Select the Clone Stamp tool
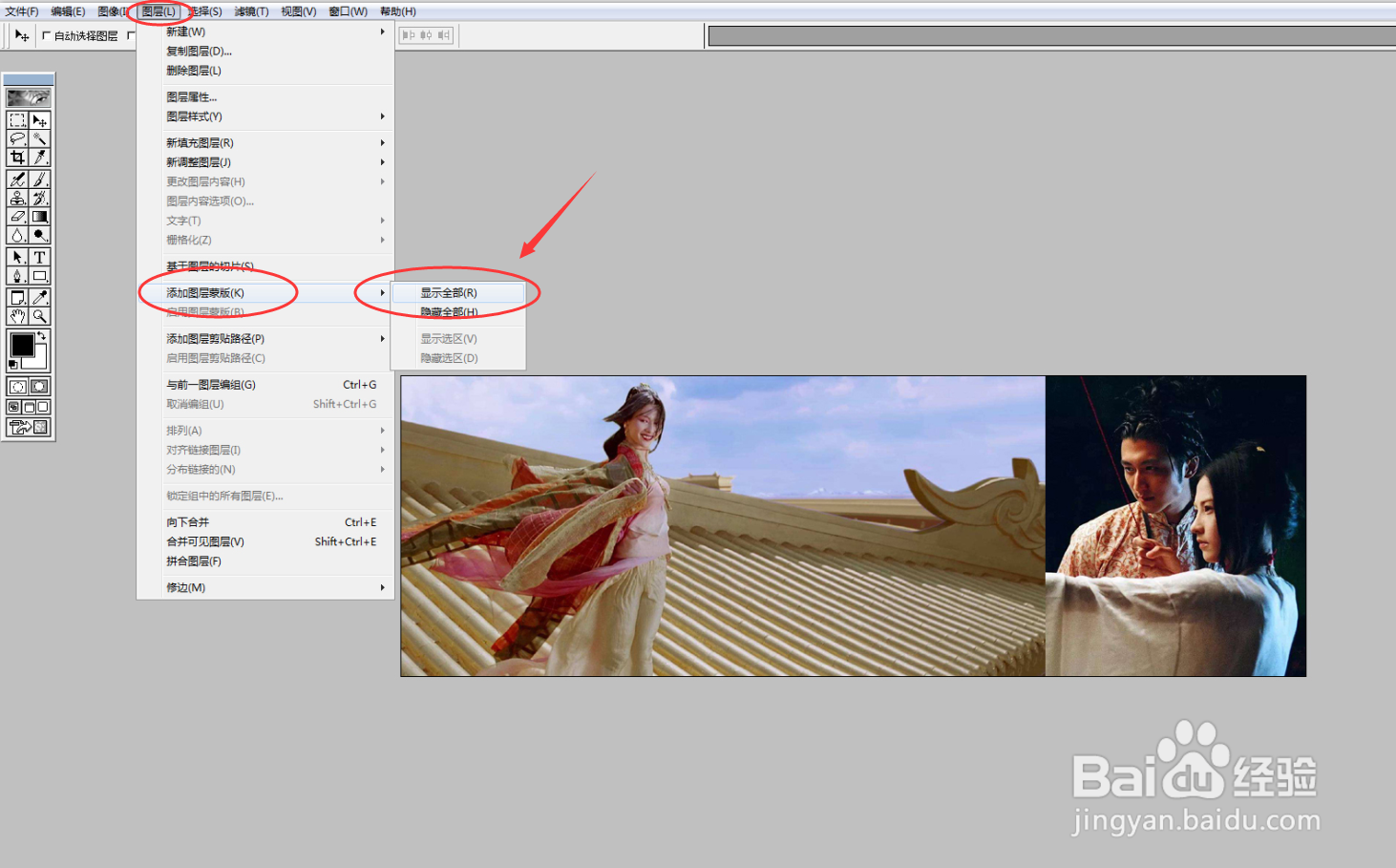This screenshot has width=1396, height=868. [17, 198]
